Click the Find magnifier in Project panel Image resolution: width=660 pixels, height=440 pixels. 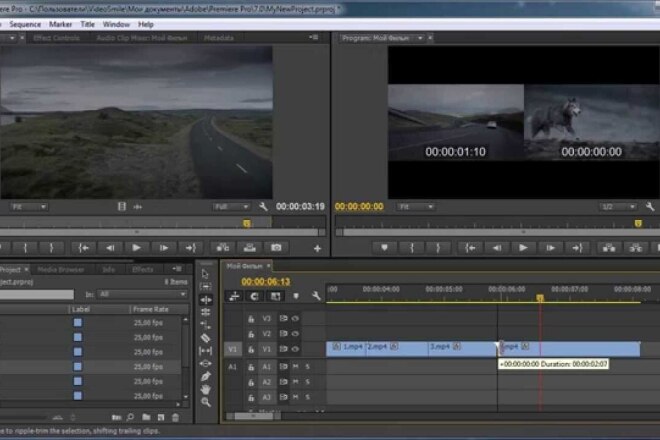point(130,417)
